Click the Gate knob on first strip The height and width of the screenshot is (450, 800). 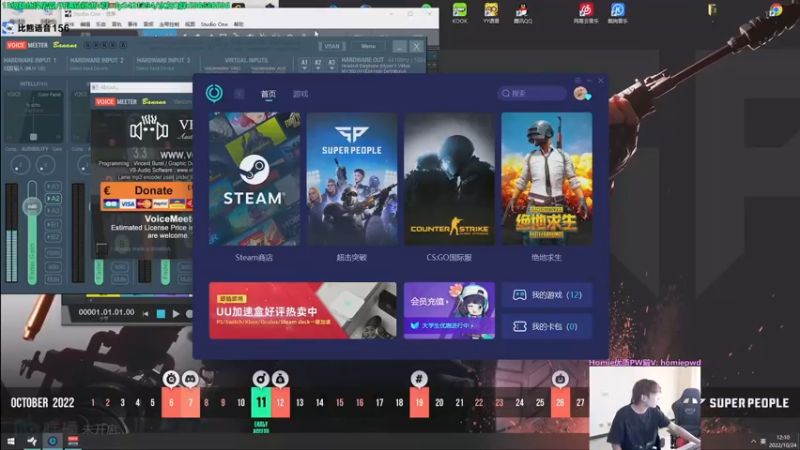pyautogui.click(x=45, y=165)
